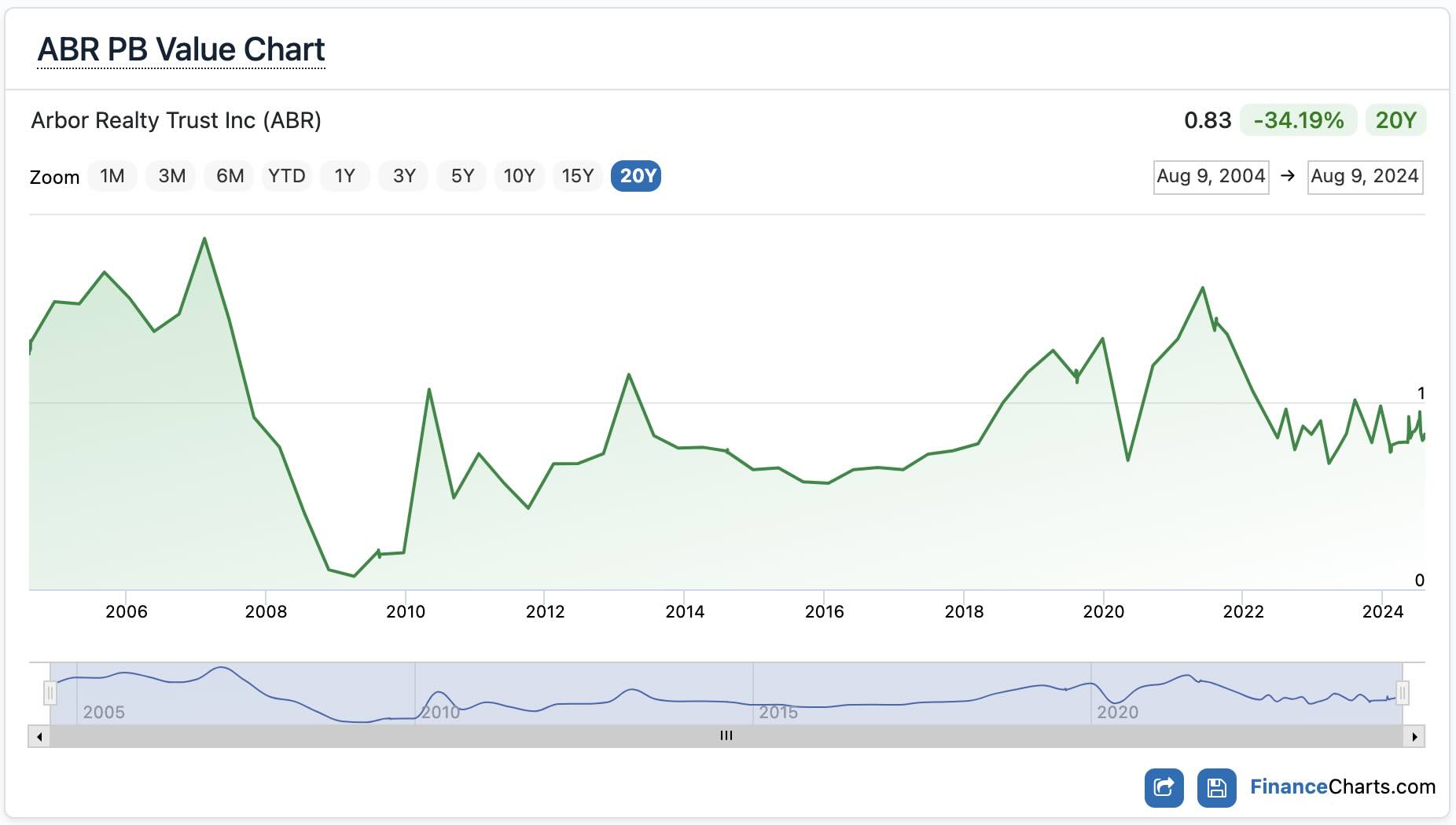Click the 0.83 current value
The image size is (1456, 825).
(x=1208, y=120)
